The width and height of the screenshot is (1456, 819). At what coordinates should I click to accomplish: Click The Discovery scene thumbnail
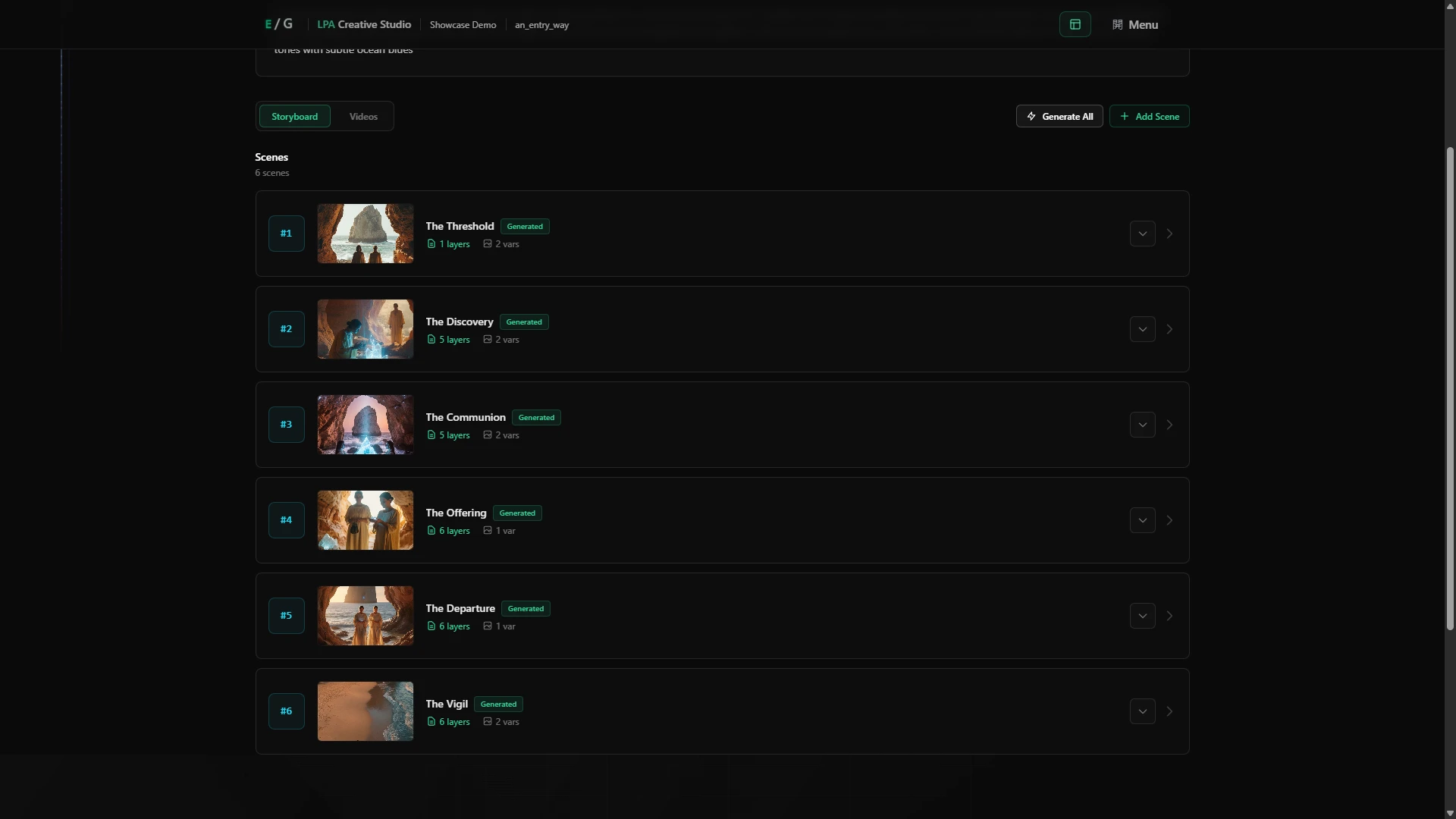pos(365,329)
